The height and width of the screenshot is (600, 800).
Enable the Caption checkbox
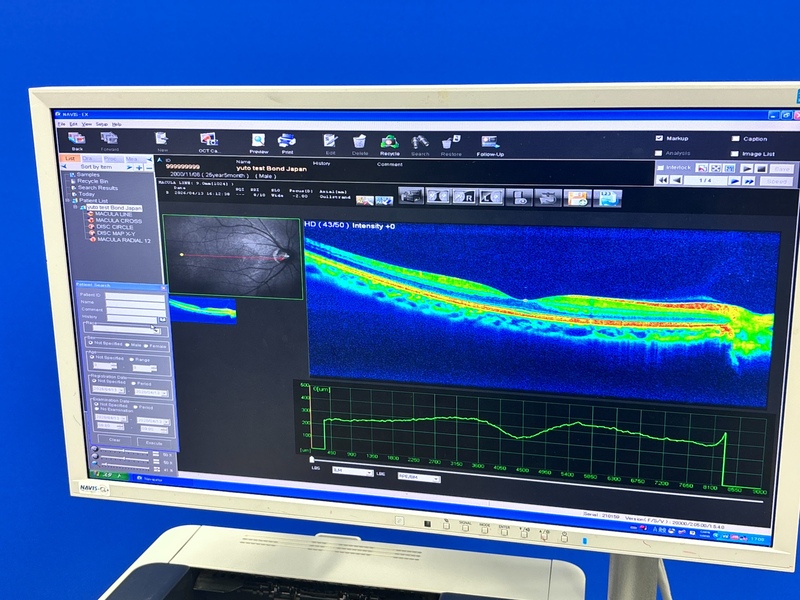point(735,139)
